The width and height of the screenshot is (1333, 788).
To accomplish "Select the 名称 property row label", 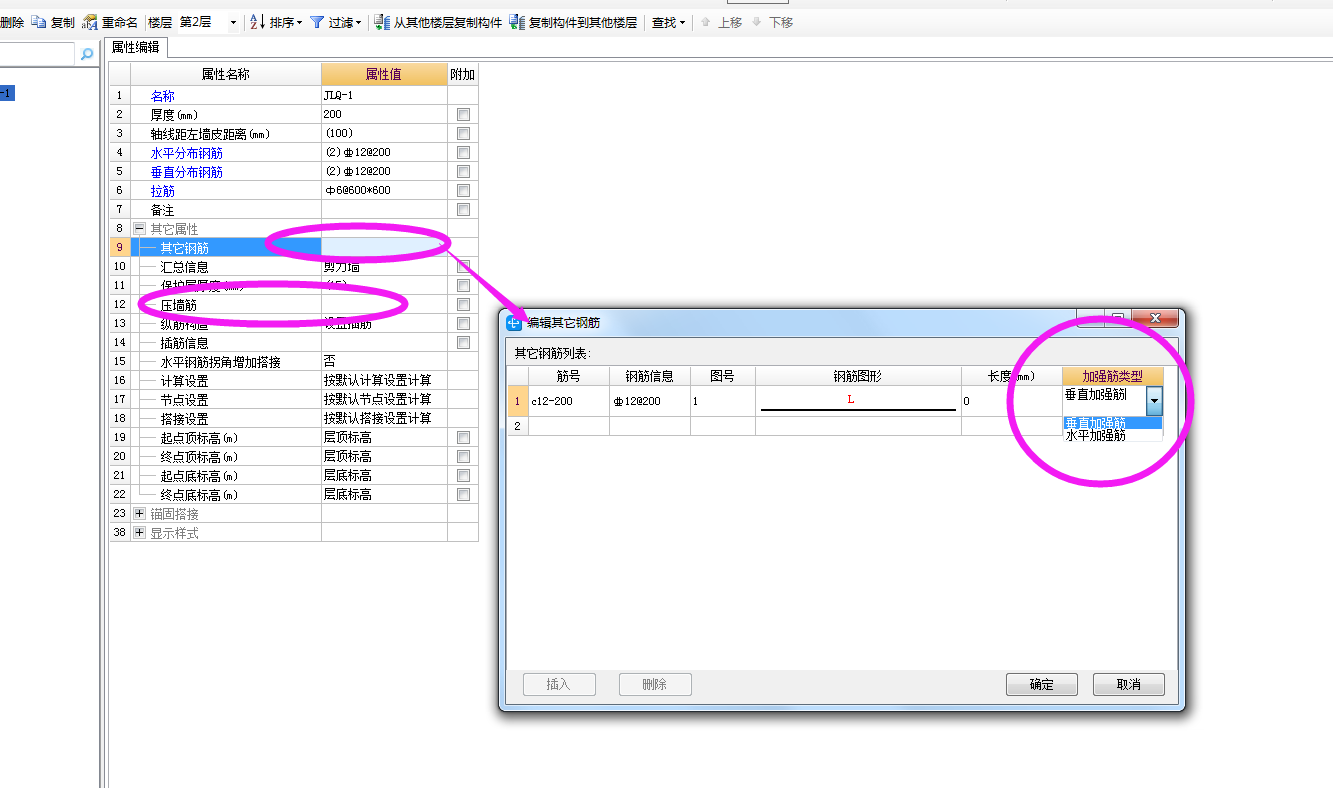I will tap(162, 96).
